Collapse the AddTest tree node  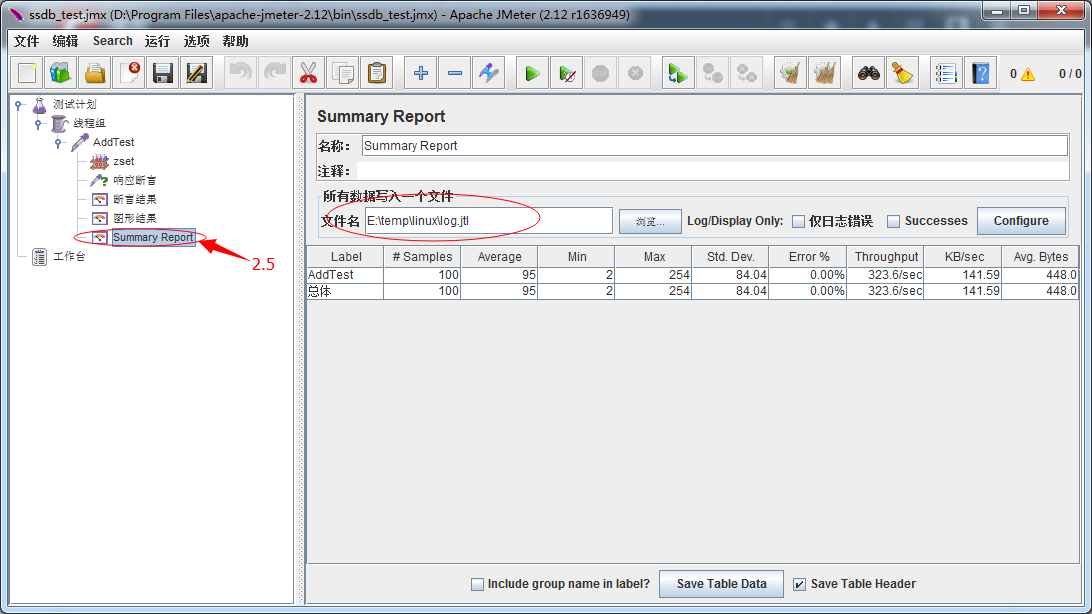pos(58,143)
